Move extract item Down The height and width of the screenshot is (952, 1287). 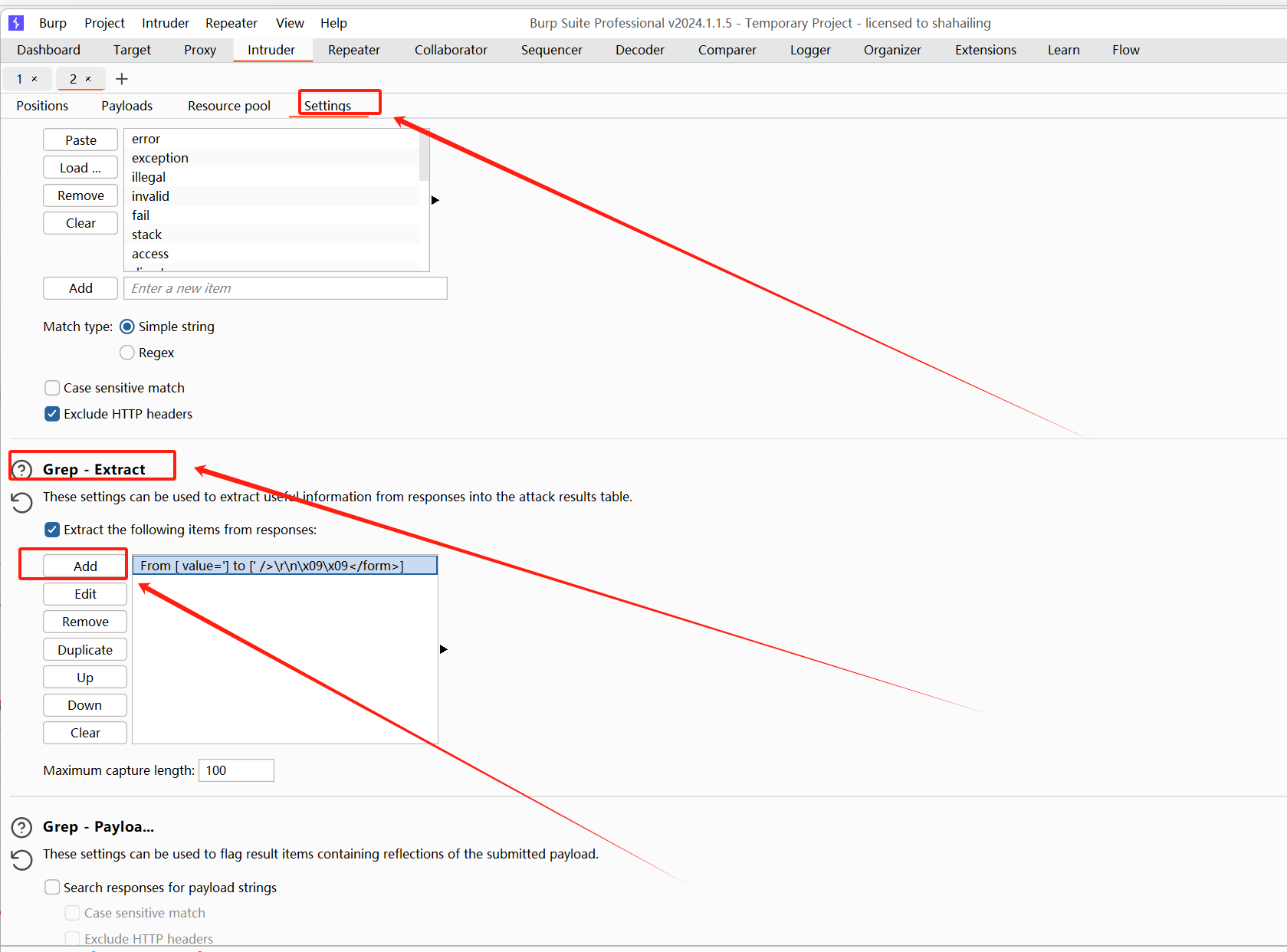(85, 705)
